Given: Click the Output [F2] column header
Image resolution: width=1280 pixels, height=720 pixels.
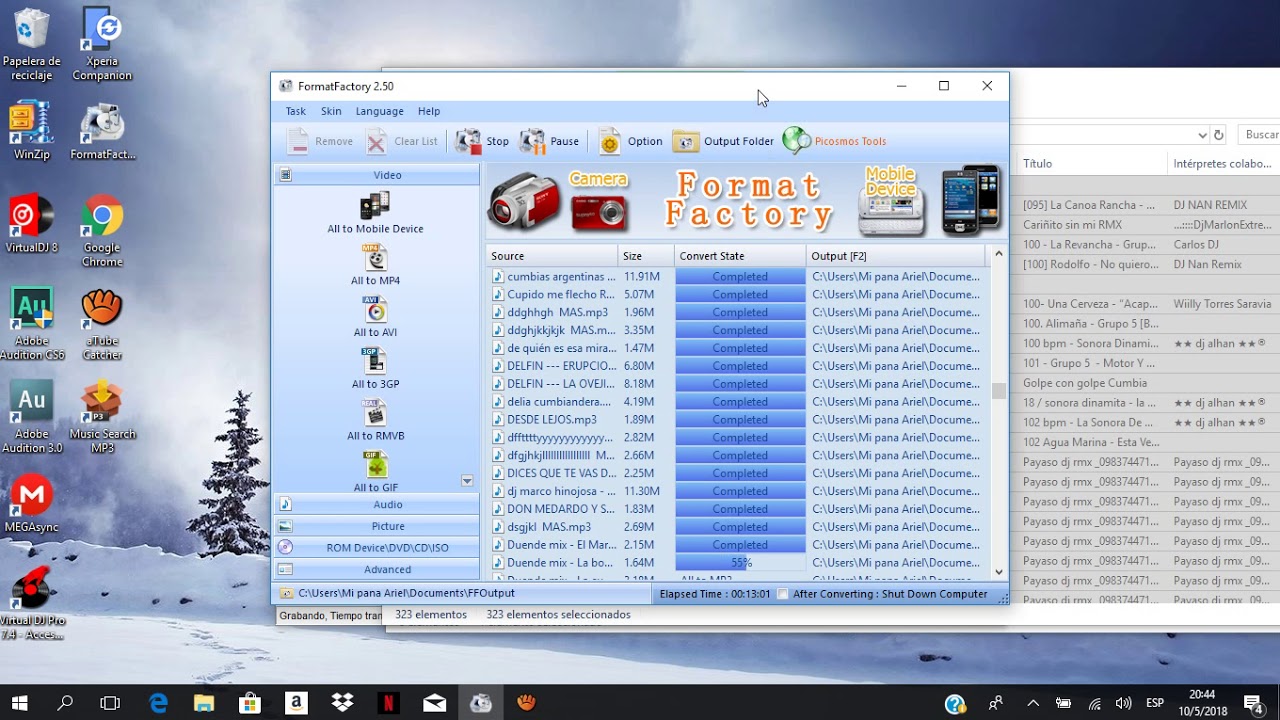Looking at the screenshot, I should 895,256.
